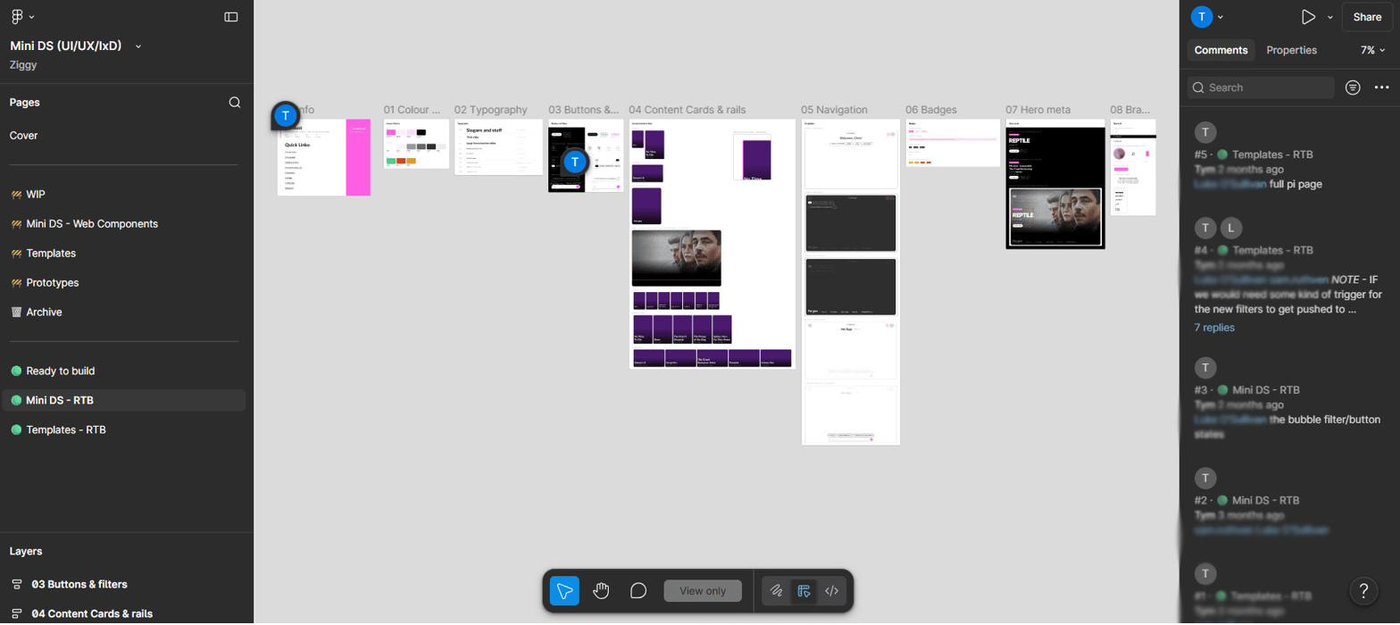The height and width of the screenshot is (625, 1400).
Task: Click the Ziggy team name
Action: [24, 64]
